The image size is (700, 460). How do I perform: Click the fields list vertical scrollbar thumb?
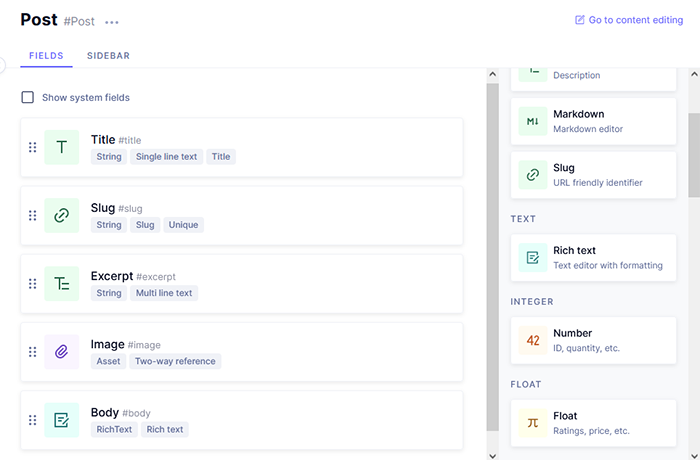click(x=493, y=257)
